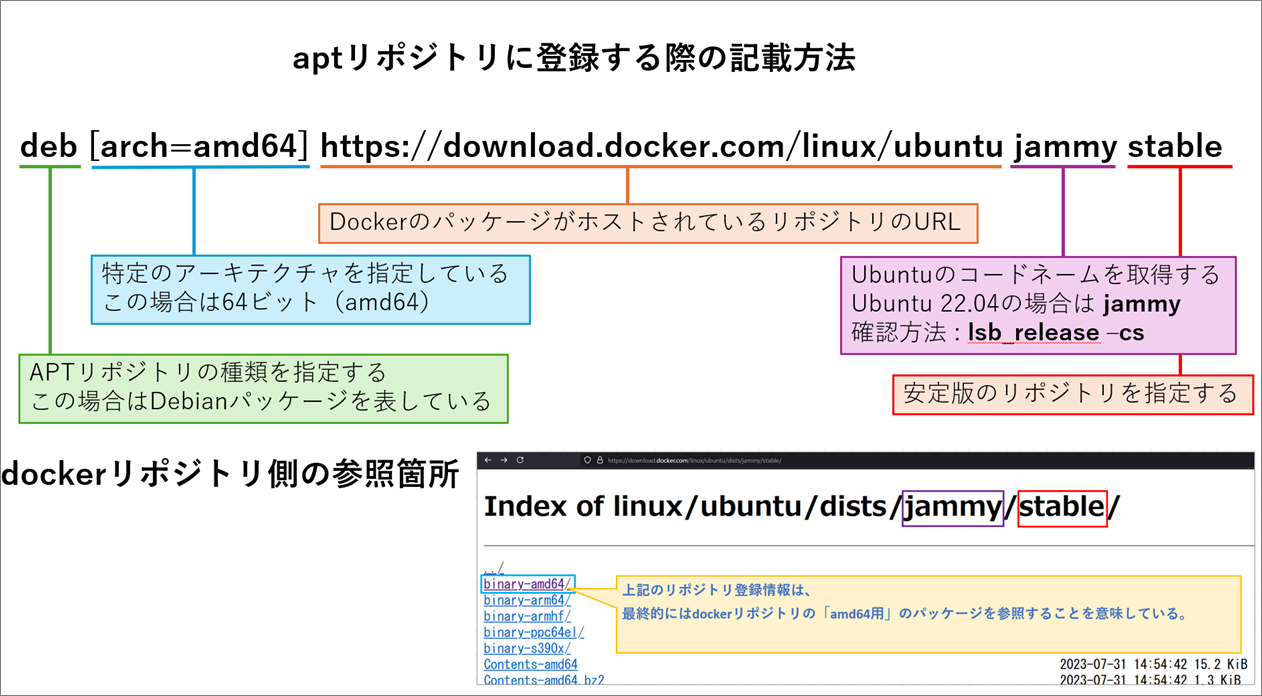Click the ../ parent directory link
The width and height of the screenshot is (1262, 696).
[492, 567]
